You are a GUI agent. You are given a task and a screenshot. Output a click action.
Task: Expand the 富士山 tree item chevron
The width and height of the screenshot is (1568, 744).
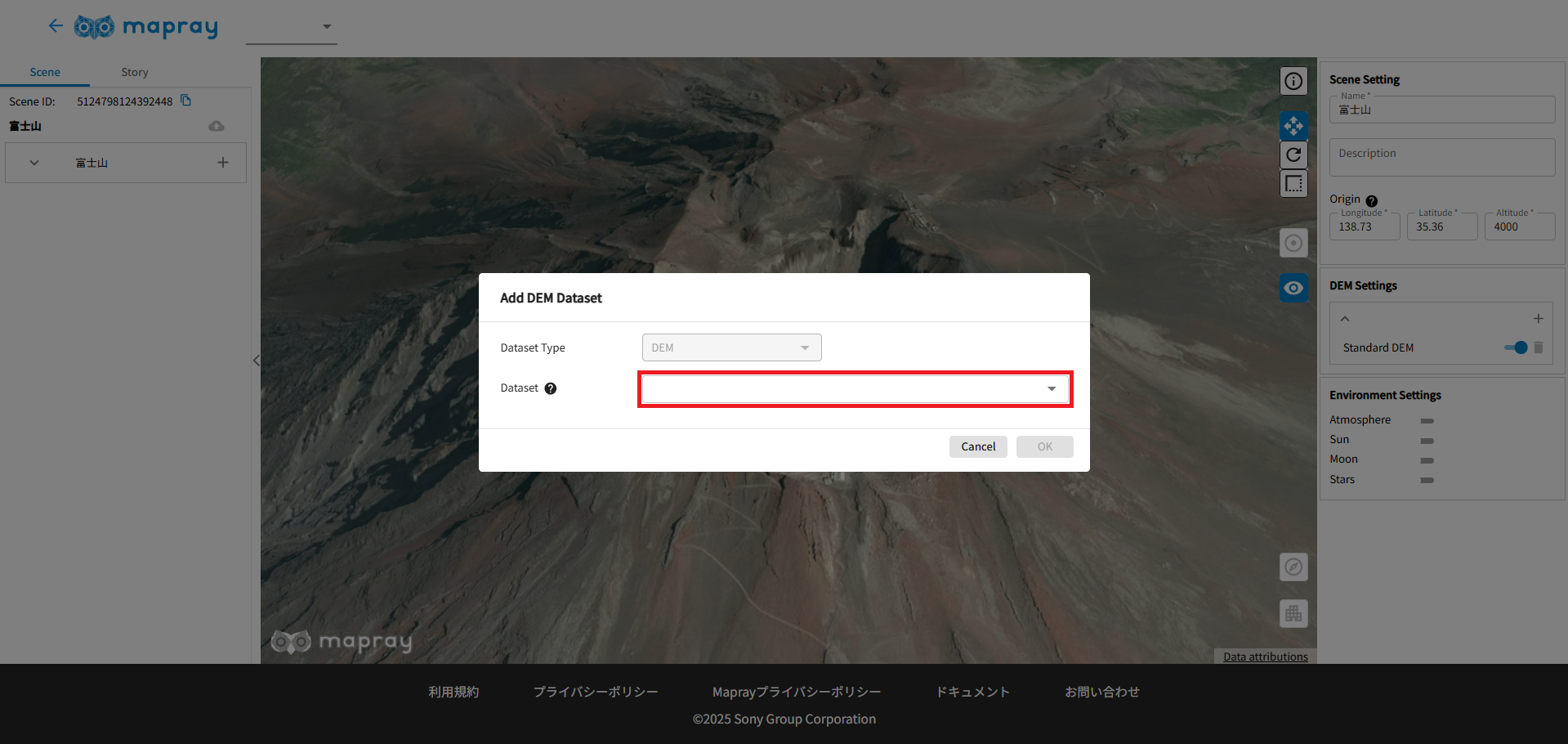pos(34,163)
